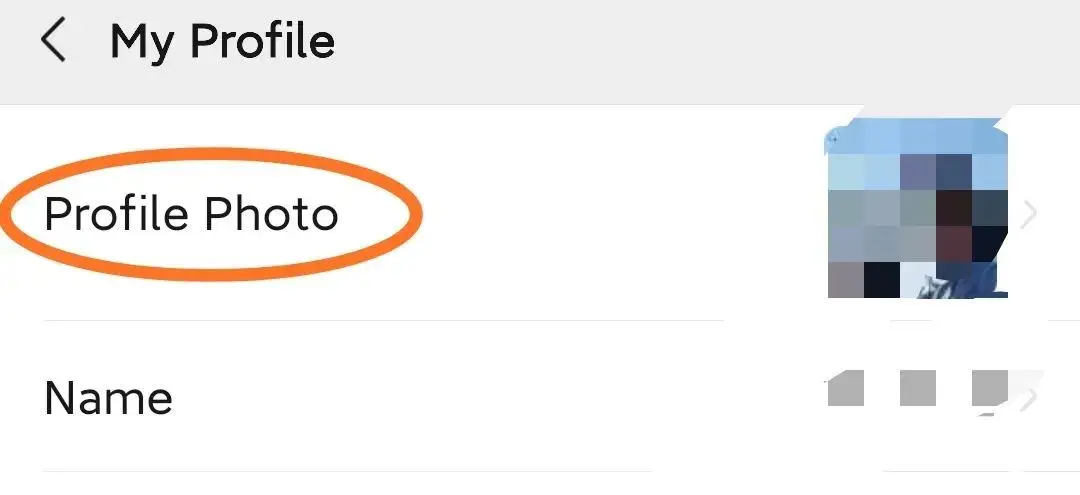Tap the pixelated profile photo thumbnail
The width and height of the screenshot is (1080, 495).
pyautogui.click(x=917, y=208)
